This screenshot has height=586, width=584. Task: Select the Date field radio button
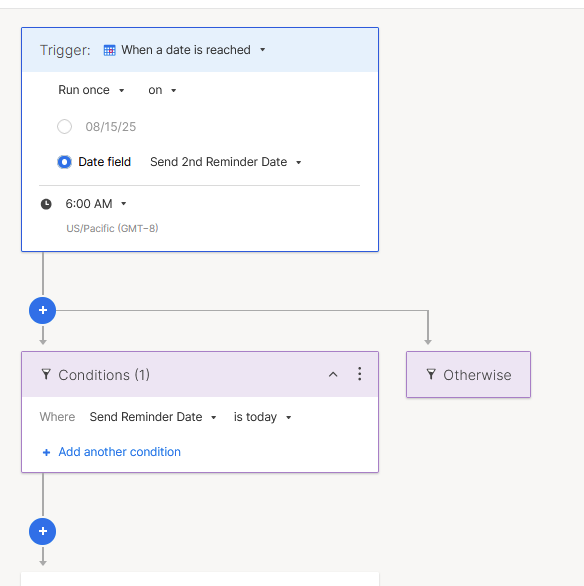(x=64, y=162)
